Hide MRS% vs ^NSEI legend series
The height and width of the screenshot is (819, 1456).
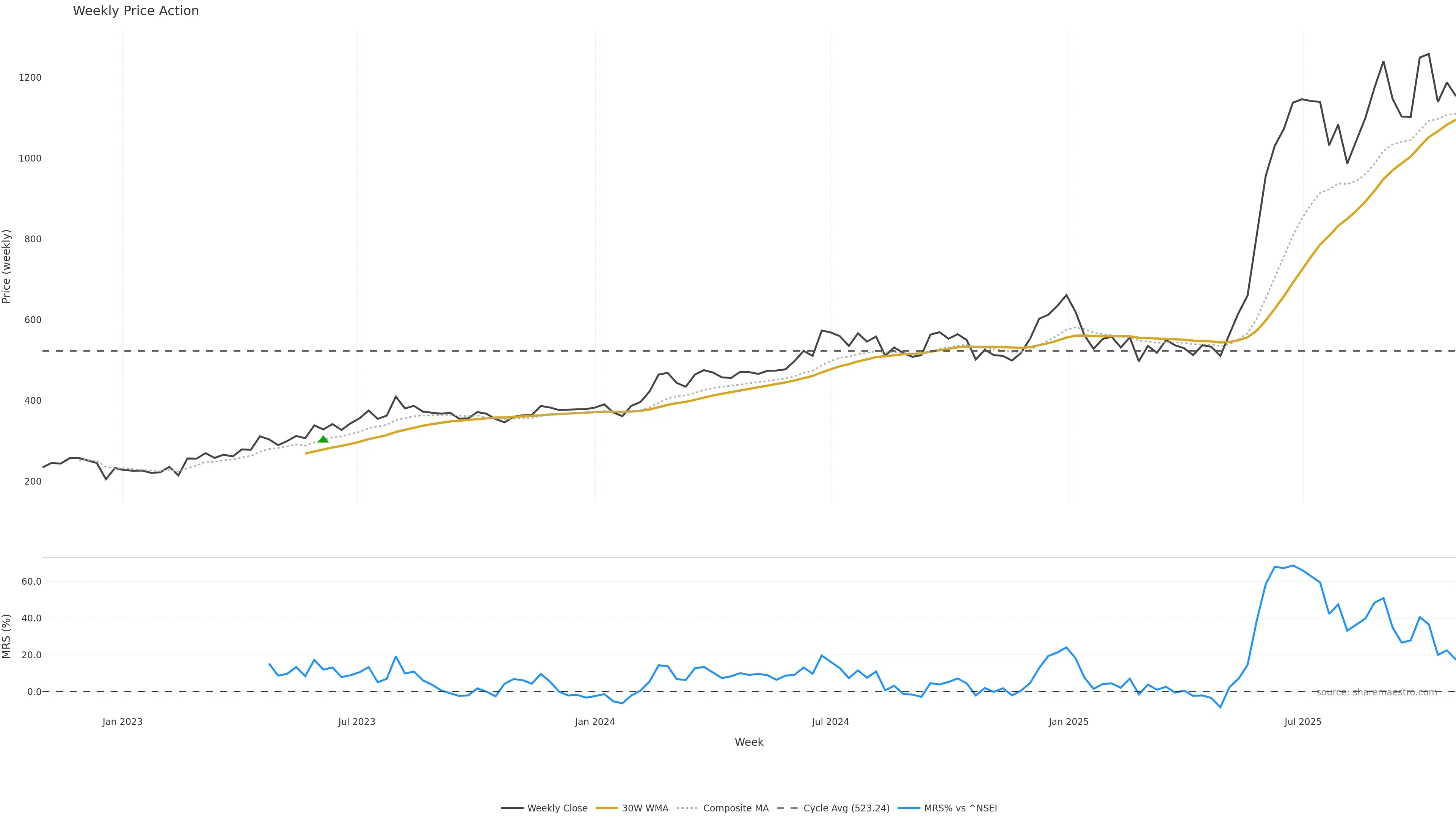[x=960, y=808]
